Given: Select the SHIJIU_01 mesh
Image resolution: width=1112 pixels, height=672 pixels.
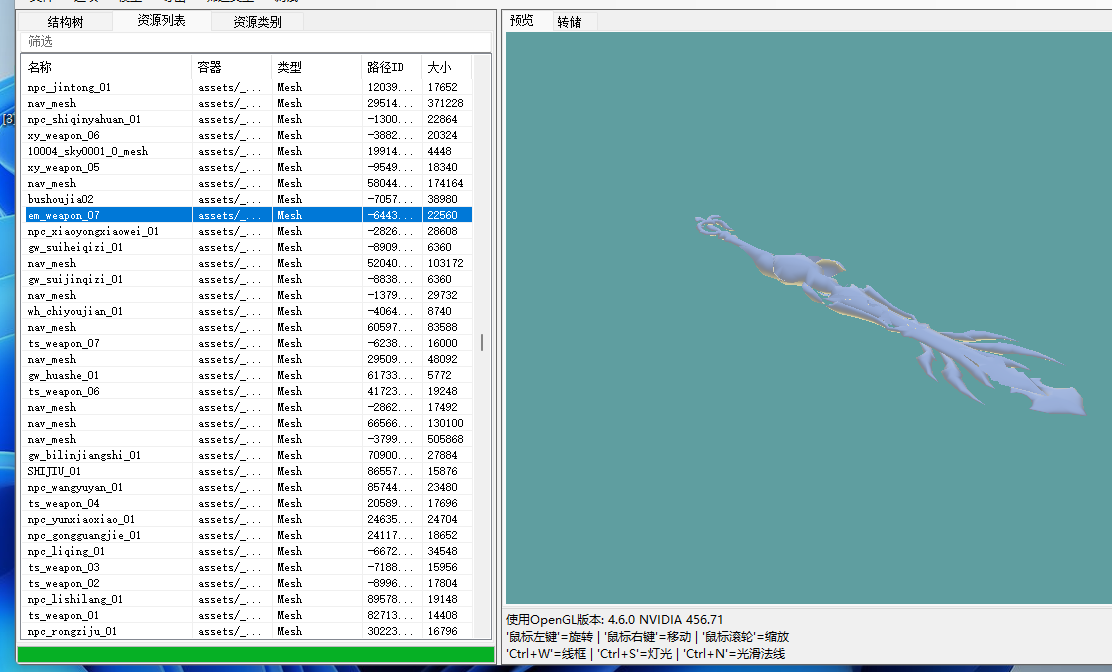Looking at the screenshot, I should (249, 471).
